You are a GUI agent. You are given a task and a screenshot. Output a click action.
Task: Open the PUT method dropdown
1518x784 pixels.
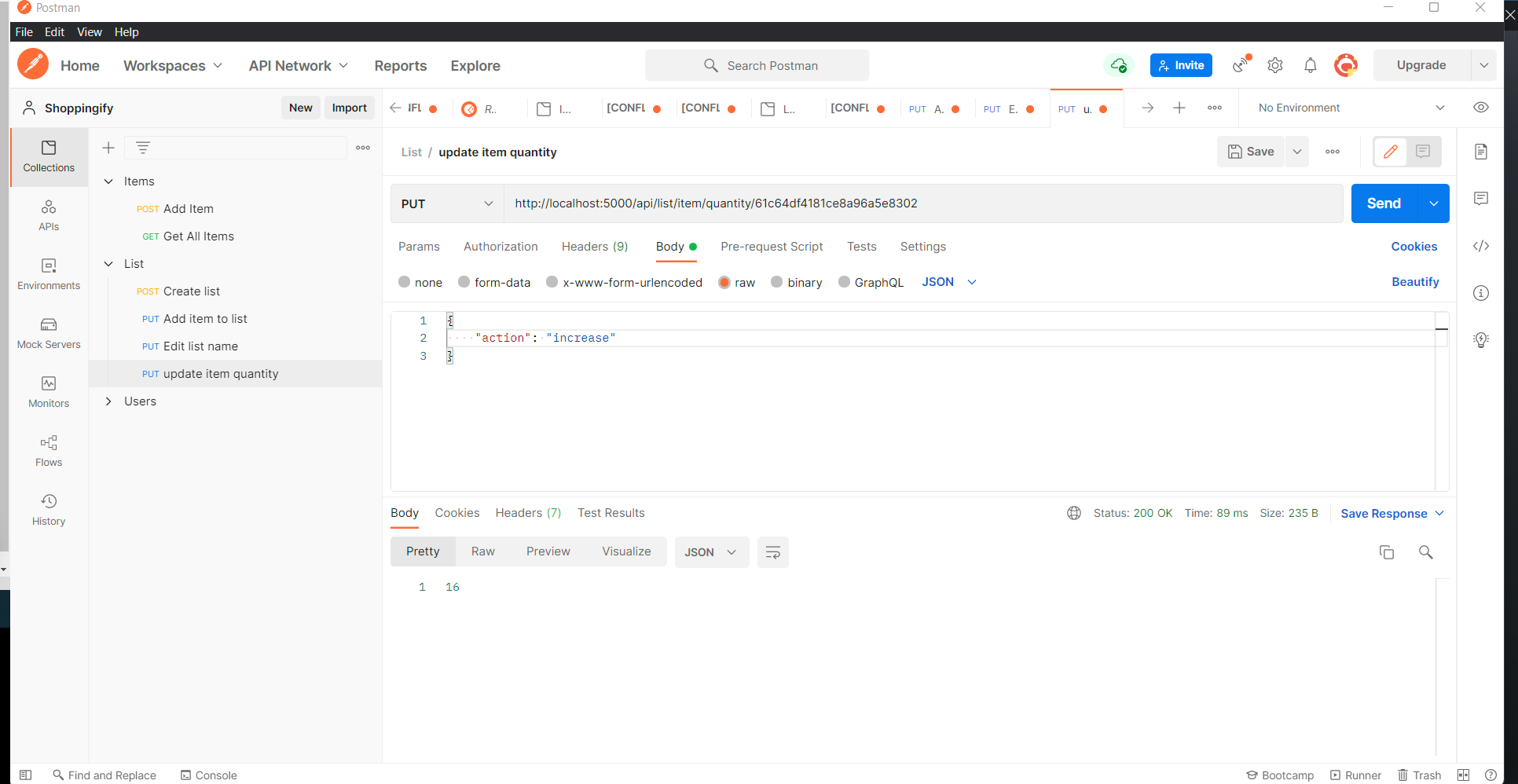point(447,203)
